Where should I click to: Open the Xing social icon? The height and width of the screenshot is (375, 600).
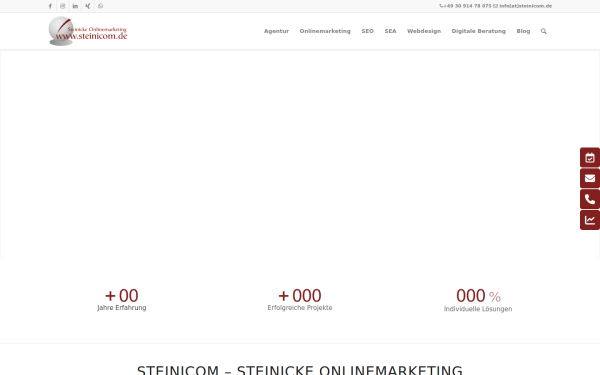88,6
